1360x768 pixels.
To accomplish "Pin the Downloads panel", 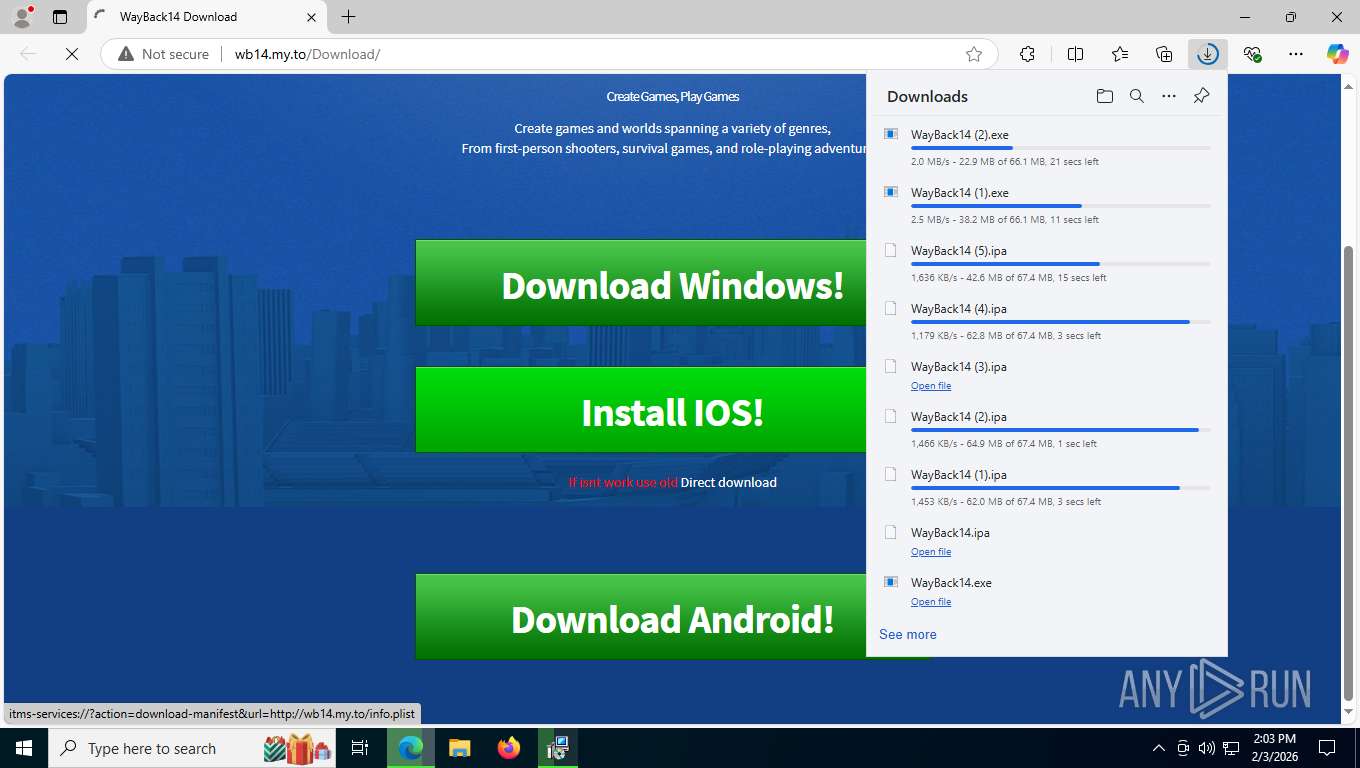I will tap(1202, 96).
